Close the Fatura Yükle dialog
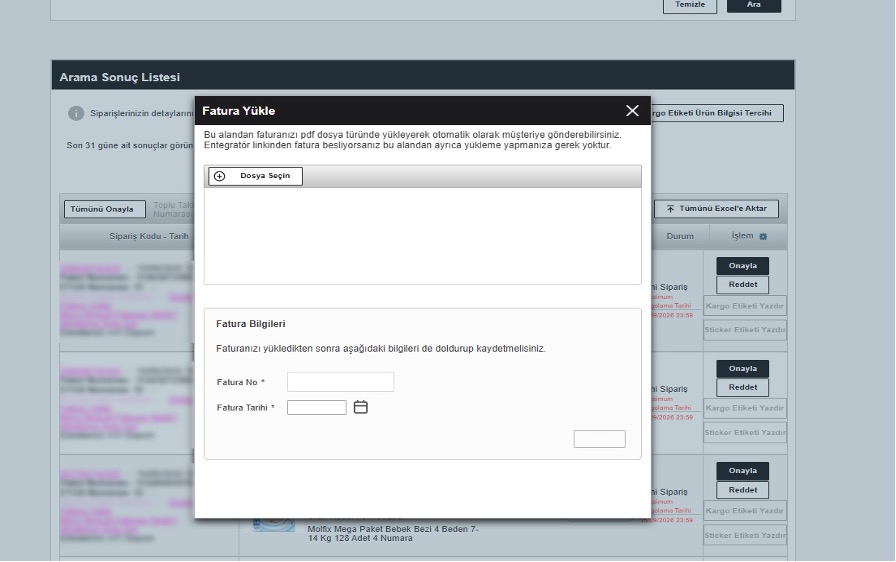 (x=632, y=111)
